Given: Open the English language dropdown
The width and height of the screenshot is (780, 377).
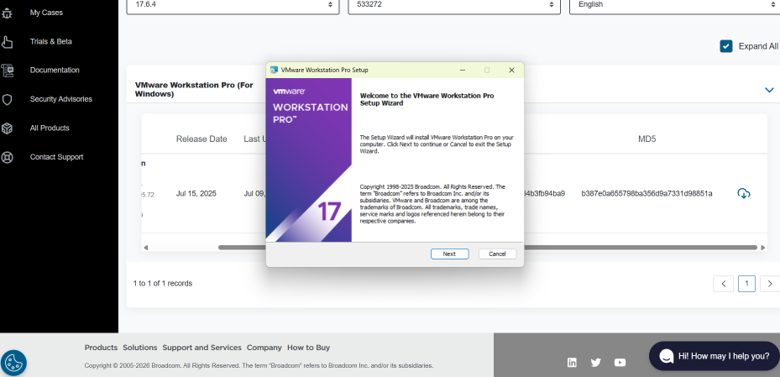Looking at the screenshot, I should (675, 5).
